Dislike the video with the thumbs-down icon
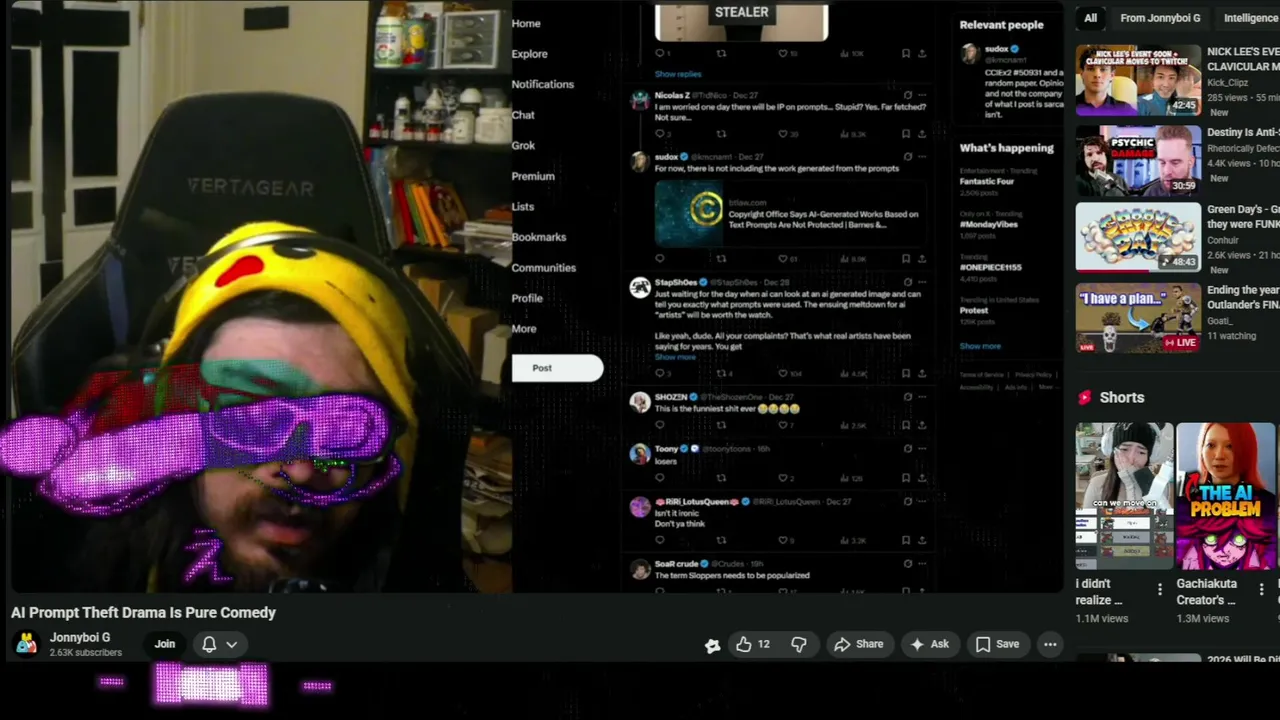1280x720 pixels. pos(799,644)
